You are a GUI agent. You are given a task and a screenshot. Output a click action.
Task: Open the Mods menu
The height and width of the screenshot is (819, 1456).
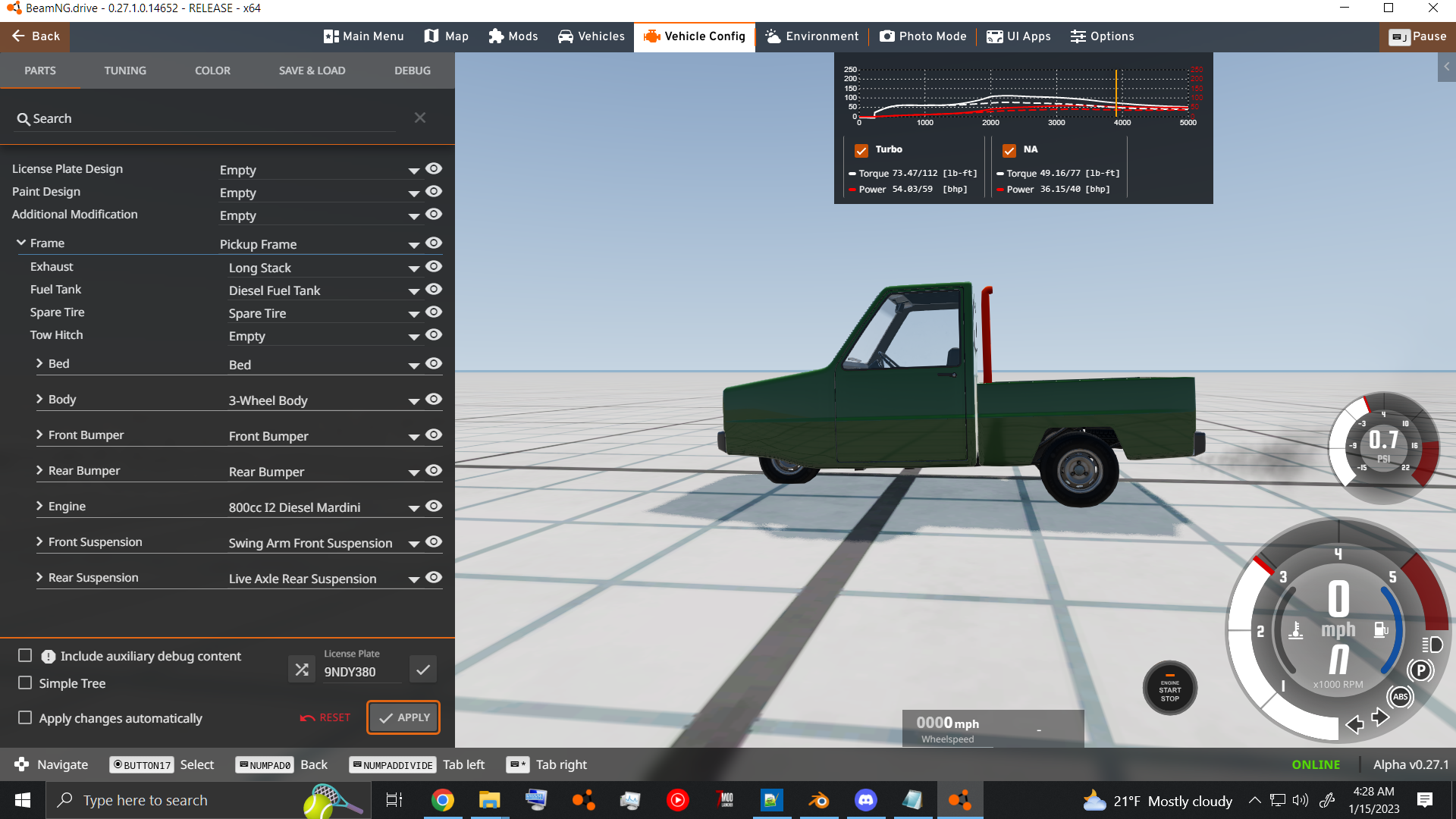tap(513, 36)
